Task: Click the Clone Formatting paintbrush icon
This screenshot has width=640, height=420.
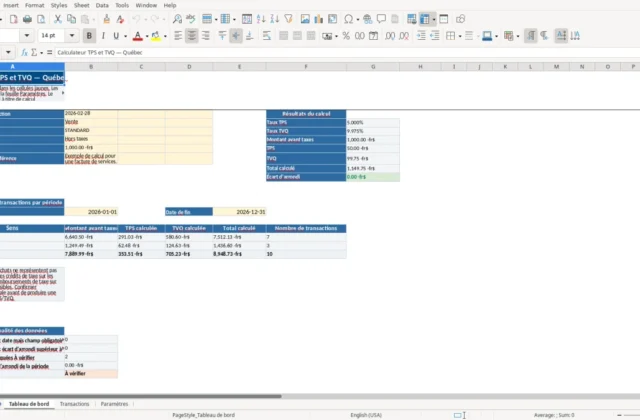Action: [x=107, y=19]
